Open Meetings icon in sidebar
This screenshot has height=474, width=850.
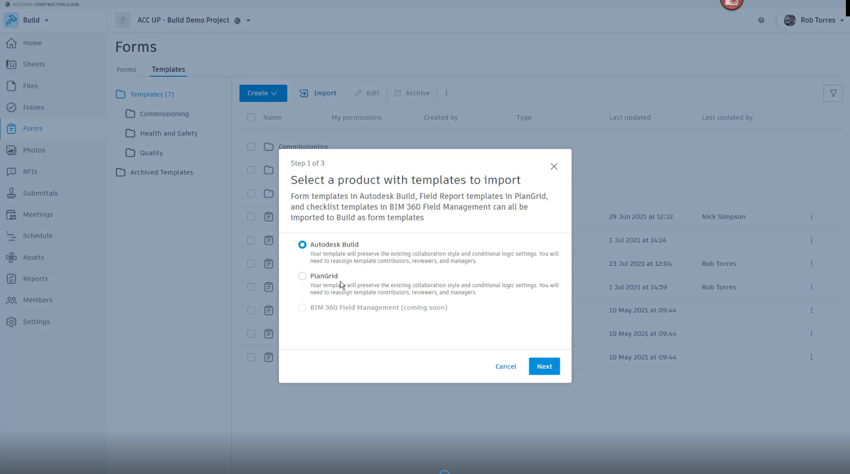(x=11, y=214)
